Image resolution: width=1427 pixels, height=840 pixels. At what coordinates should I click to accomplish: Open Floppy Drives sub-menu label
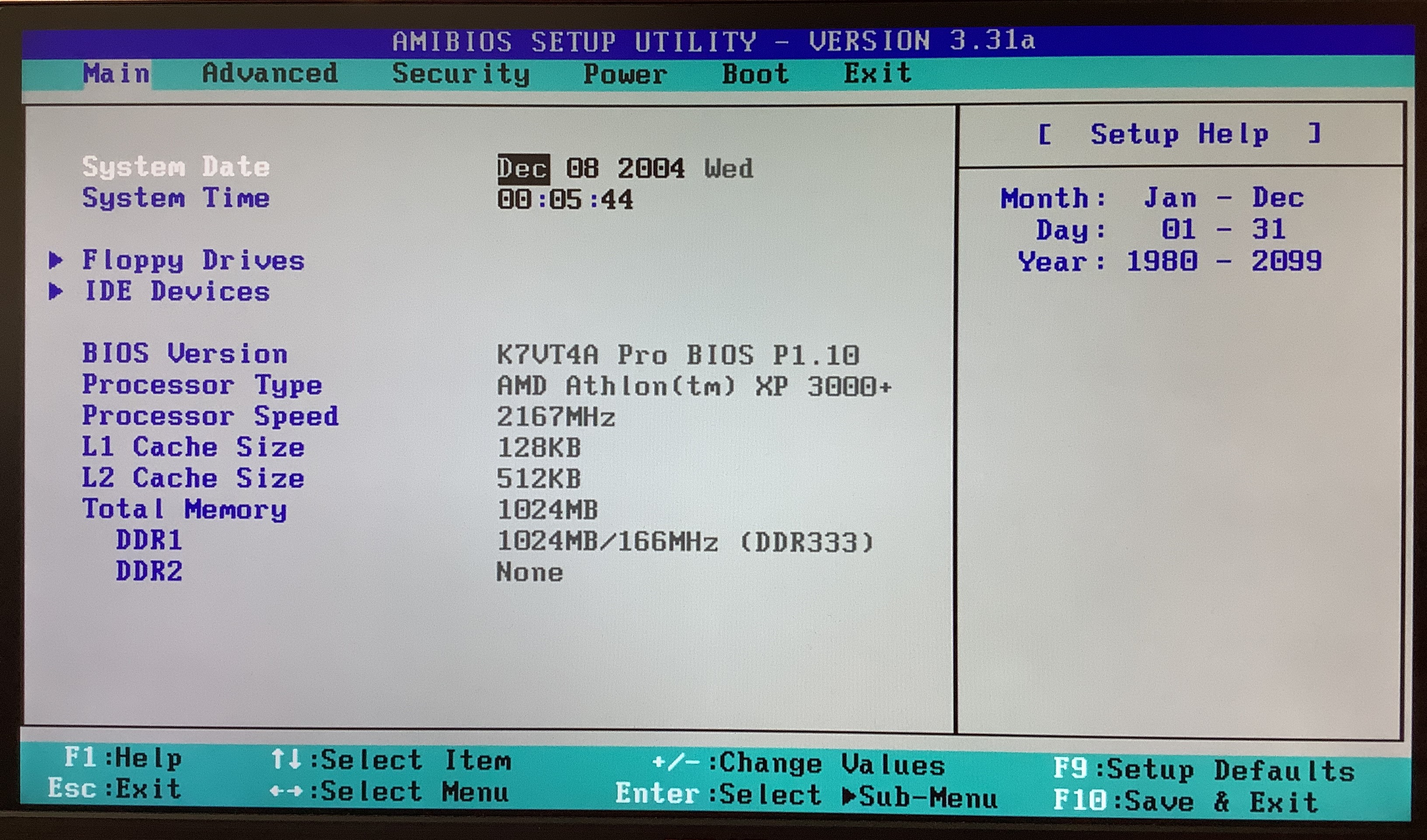click(x=193, y=260)
